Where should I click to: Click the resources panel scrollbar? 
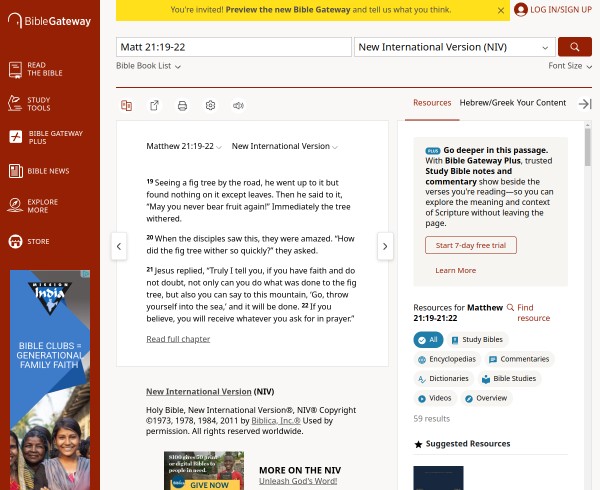(x=588, y=147)
